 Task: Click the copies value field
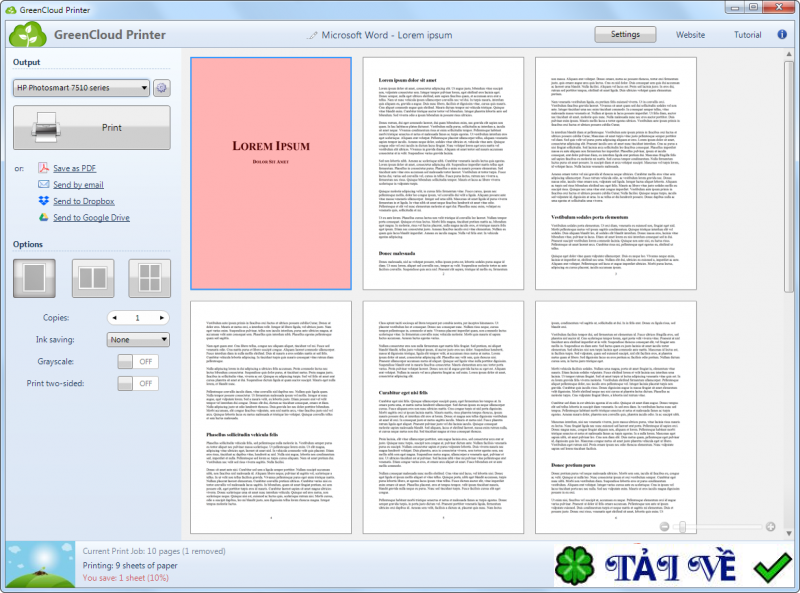[x=138, y=318]
